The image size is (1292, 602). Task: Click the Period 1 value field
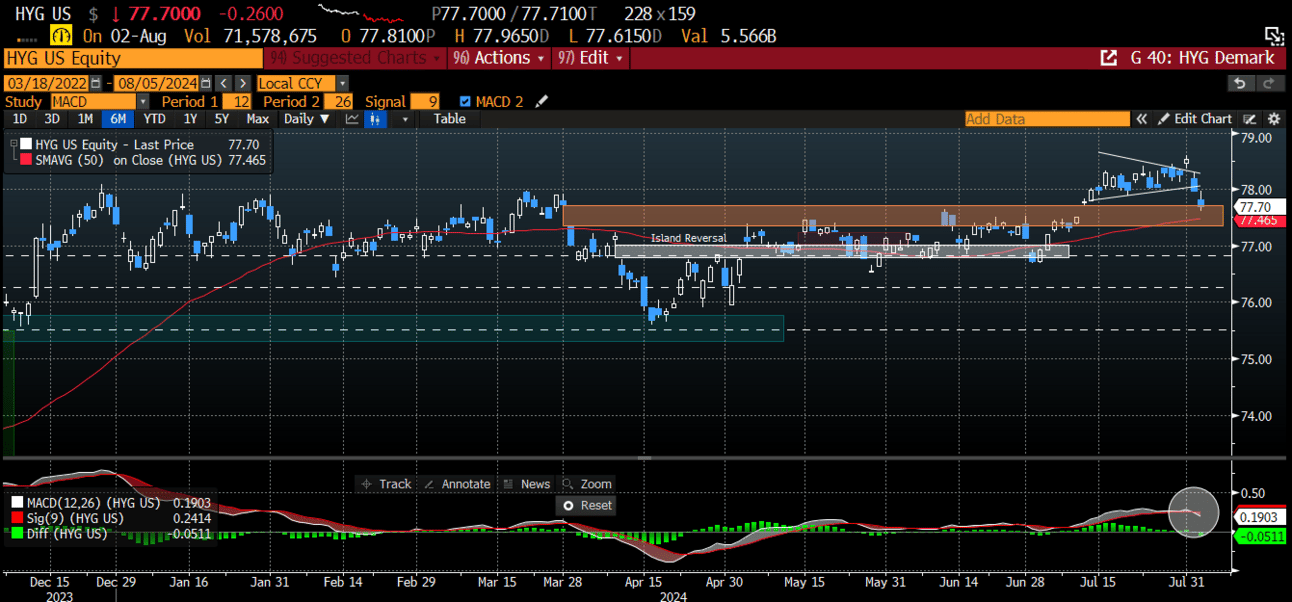(x=237, y=101)
